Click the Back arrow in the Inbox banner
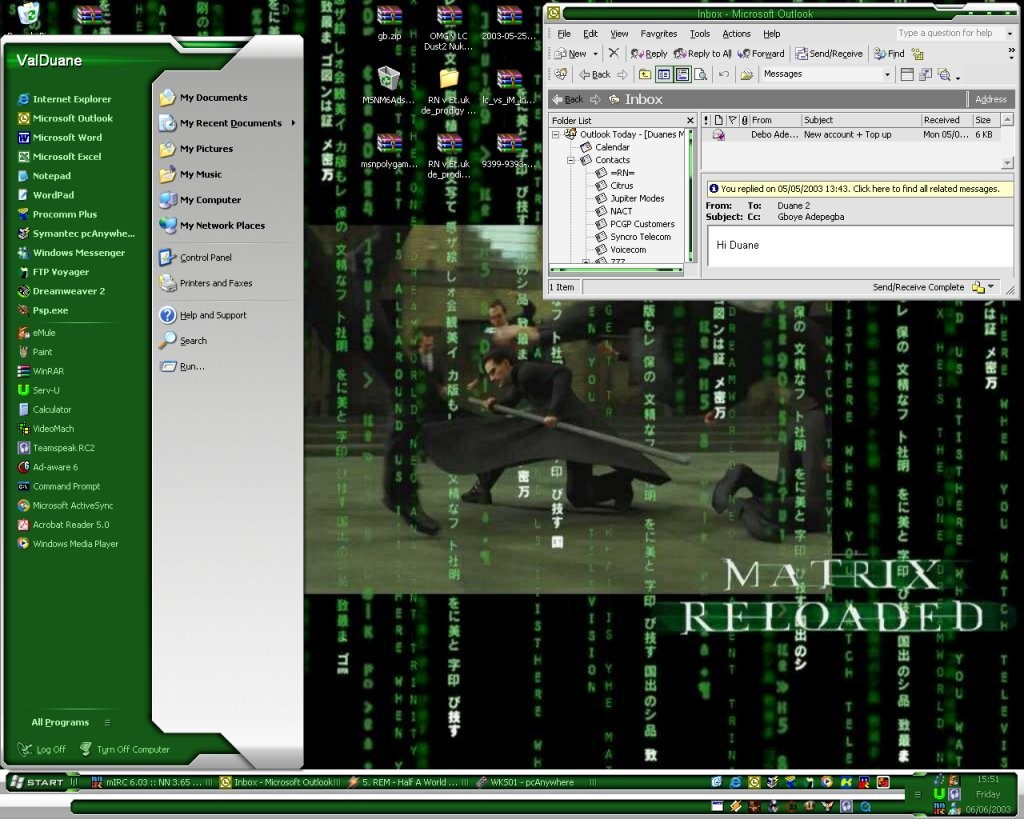This screenshot has width=1024, height=819. pos(567,99)
